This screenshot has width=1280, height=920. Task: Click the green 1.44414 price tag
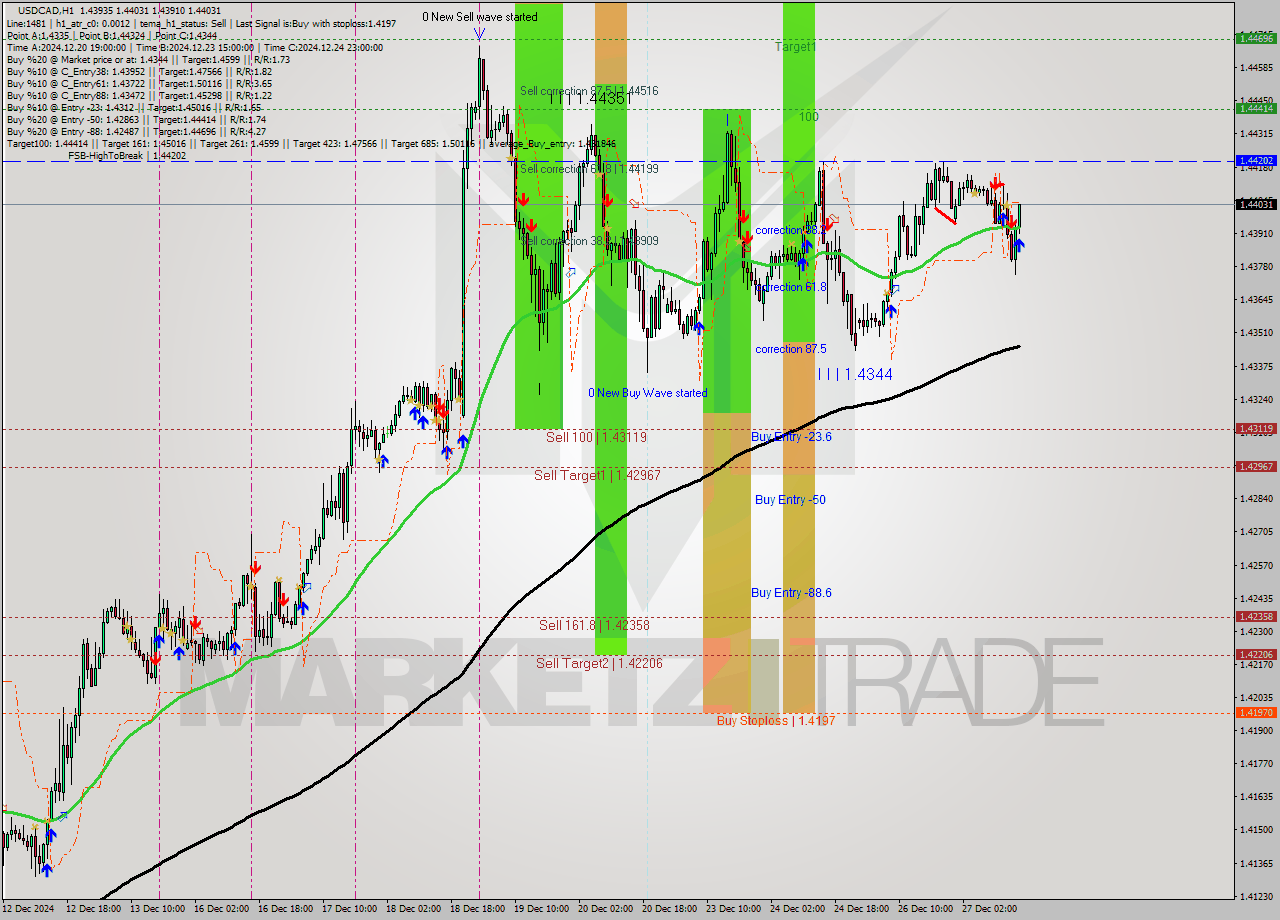coord(1255,108)
